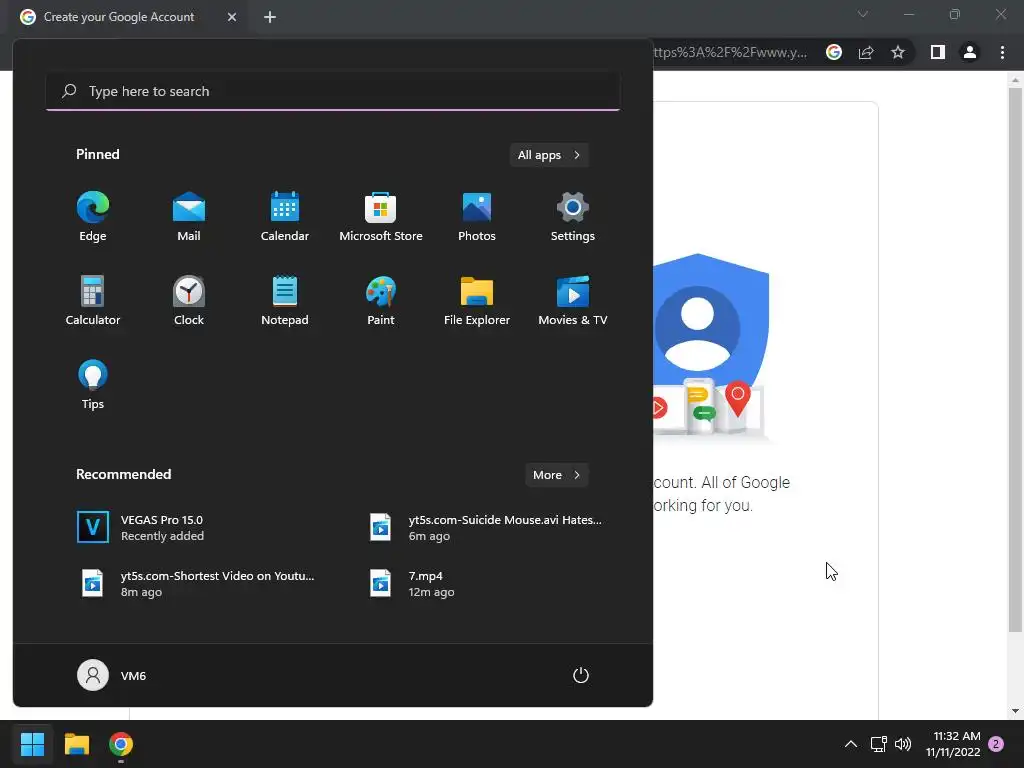Open network status in system tray
The height and width of the screenshot is (768, 1024).
pyautogui.click(x=878, y=744)
